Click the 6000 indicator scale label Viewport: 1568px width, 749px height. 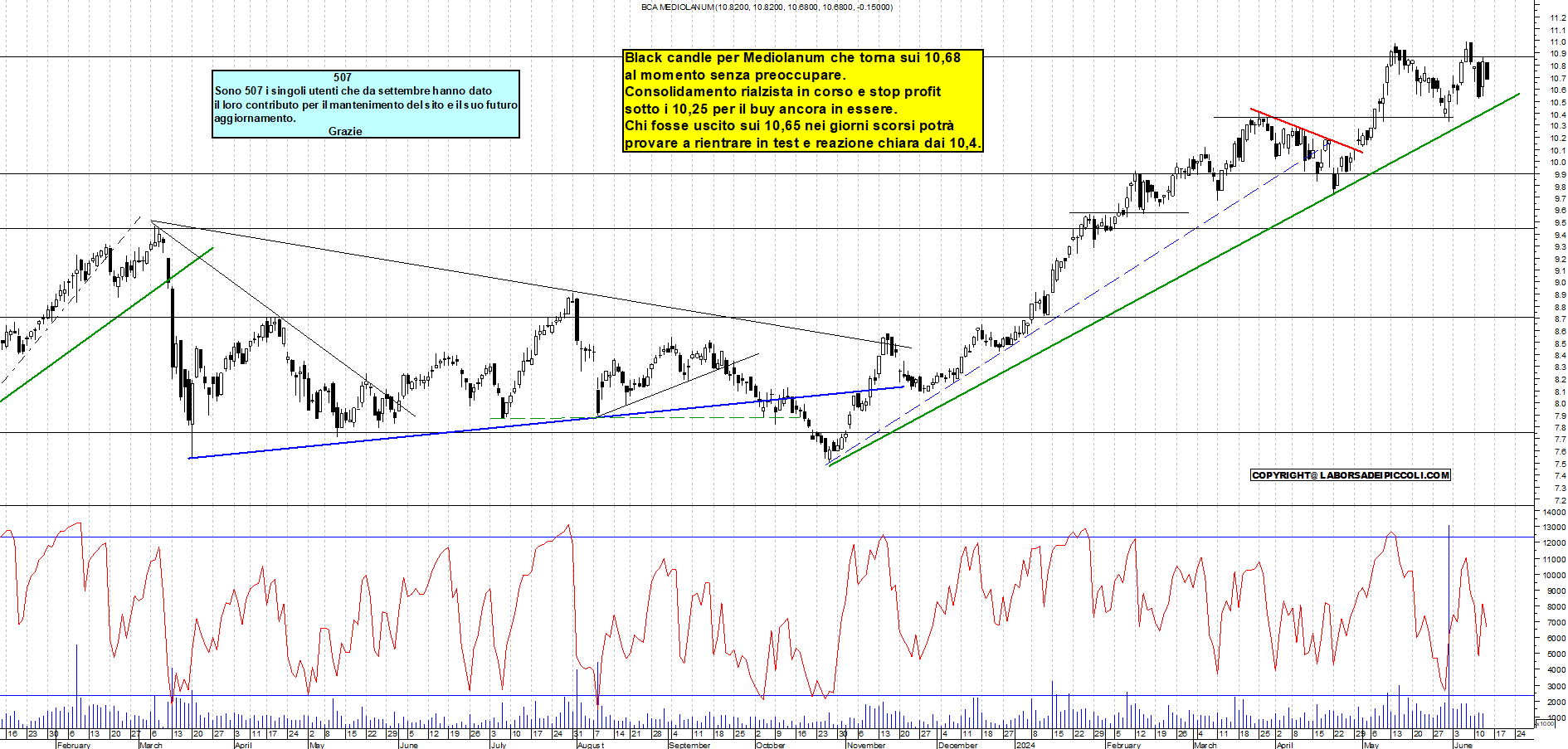pos(1556,639)
